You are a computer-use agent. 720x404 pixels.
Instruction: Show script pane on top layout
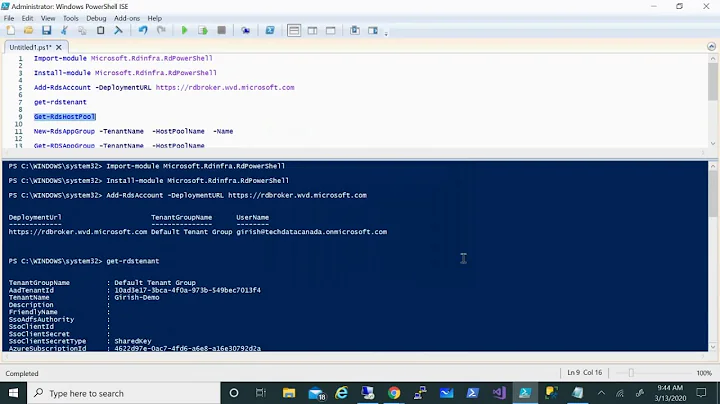[294, 30]
